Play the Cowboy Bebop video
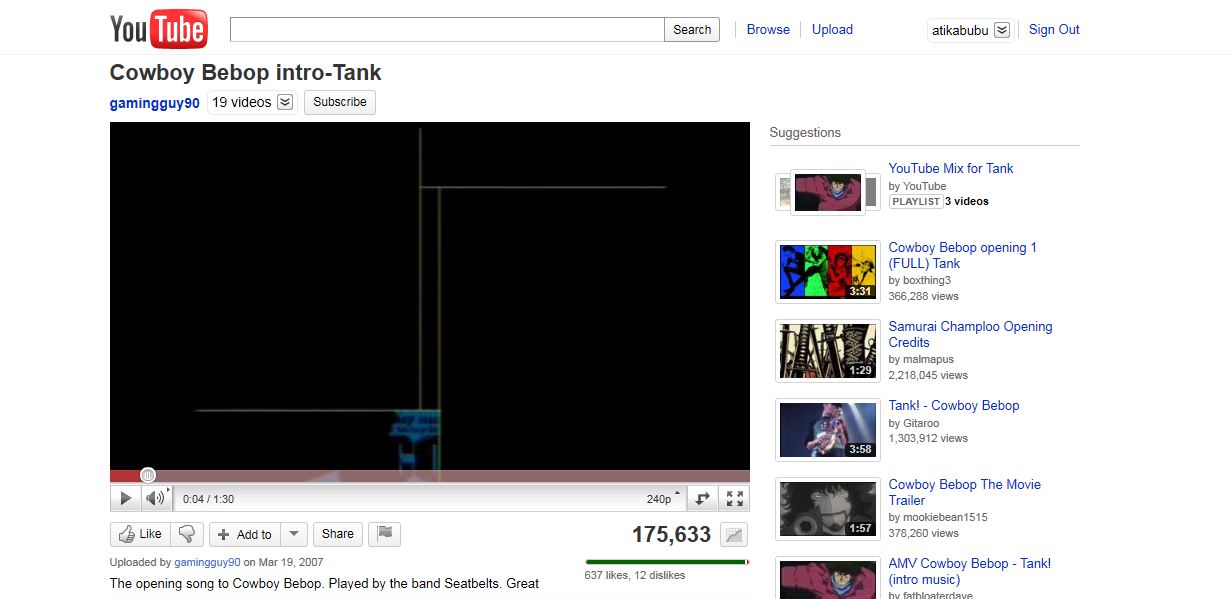The height and width of the screenshot is (599, 1232). point(125,498)
